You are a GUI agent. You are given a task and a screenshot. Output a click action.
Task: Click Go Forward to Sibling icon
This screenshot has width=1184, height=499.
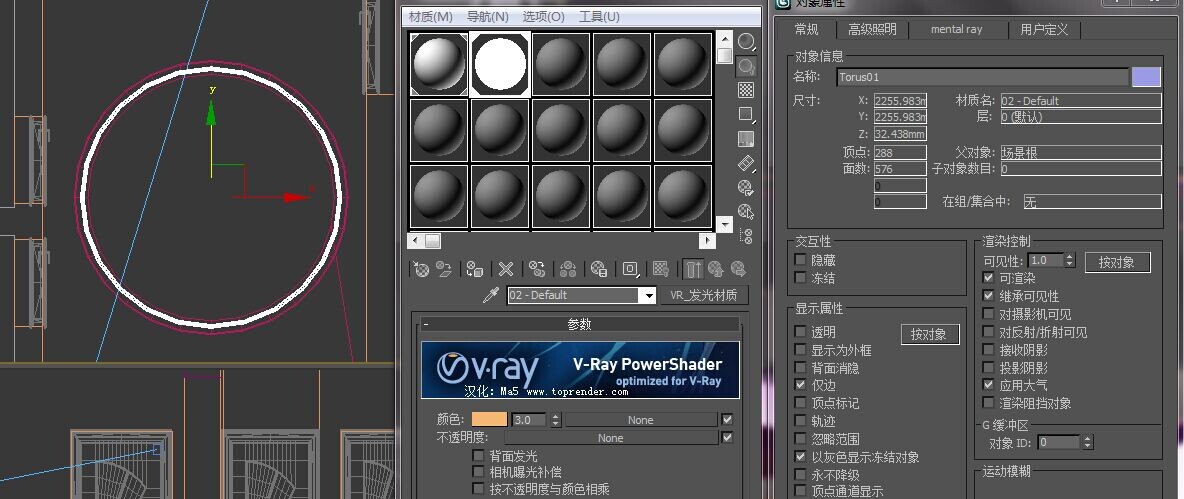coord(738,269)
